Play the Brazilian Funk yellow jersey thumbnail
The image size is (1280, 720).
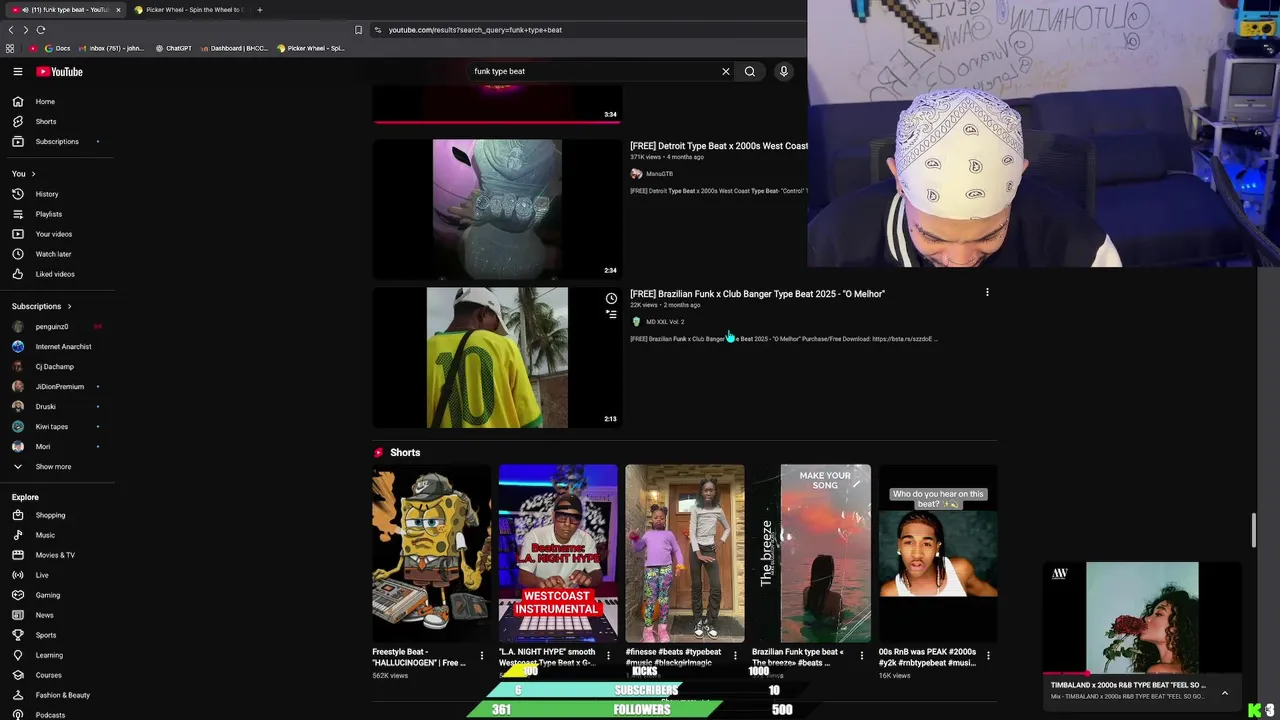click(497, 358)
